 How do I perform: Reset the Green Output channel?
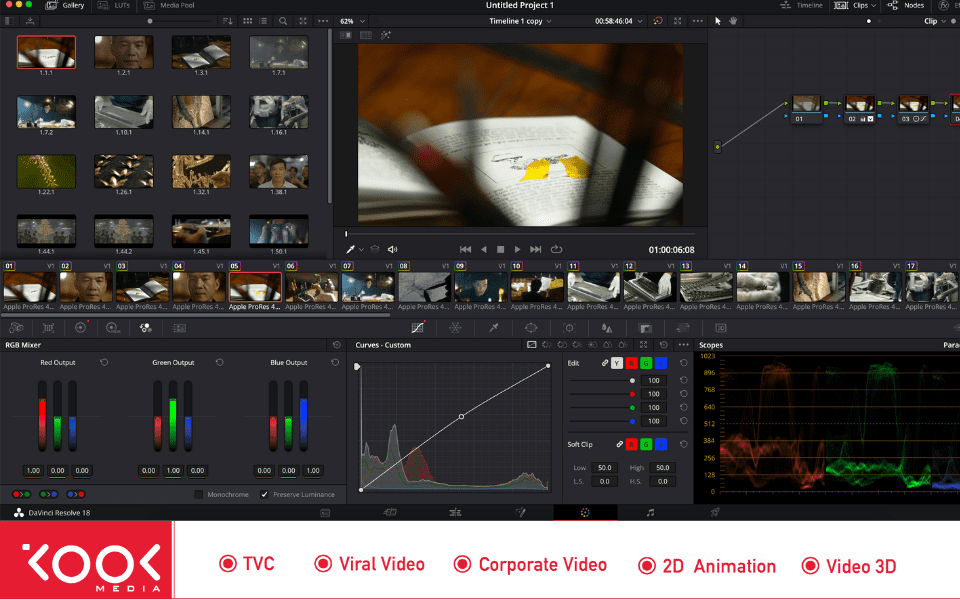219,362
